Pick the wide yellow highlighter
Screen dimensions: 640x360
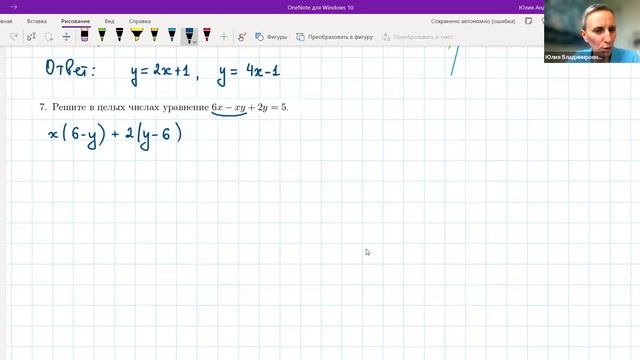137,35
